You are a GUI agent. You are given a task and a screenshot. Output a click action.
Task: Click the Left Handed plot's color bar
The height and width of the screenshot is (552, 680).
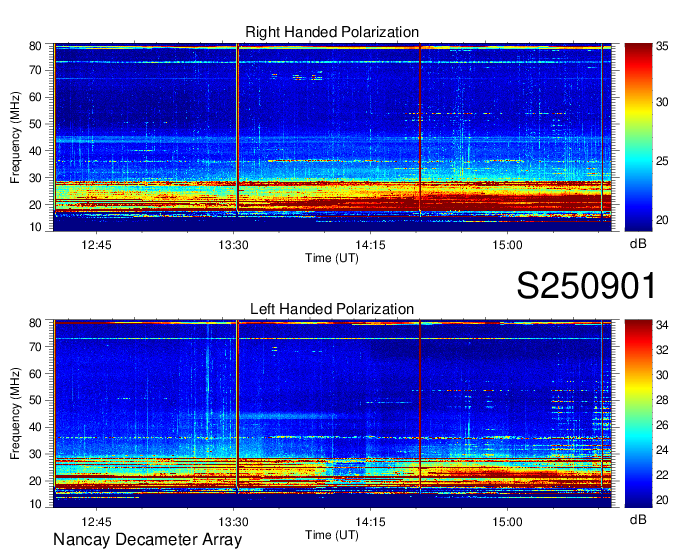638,414
